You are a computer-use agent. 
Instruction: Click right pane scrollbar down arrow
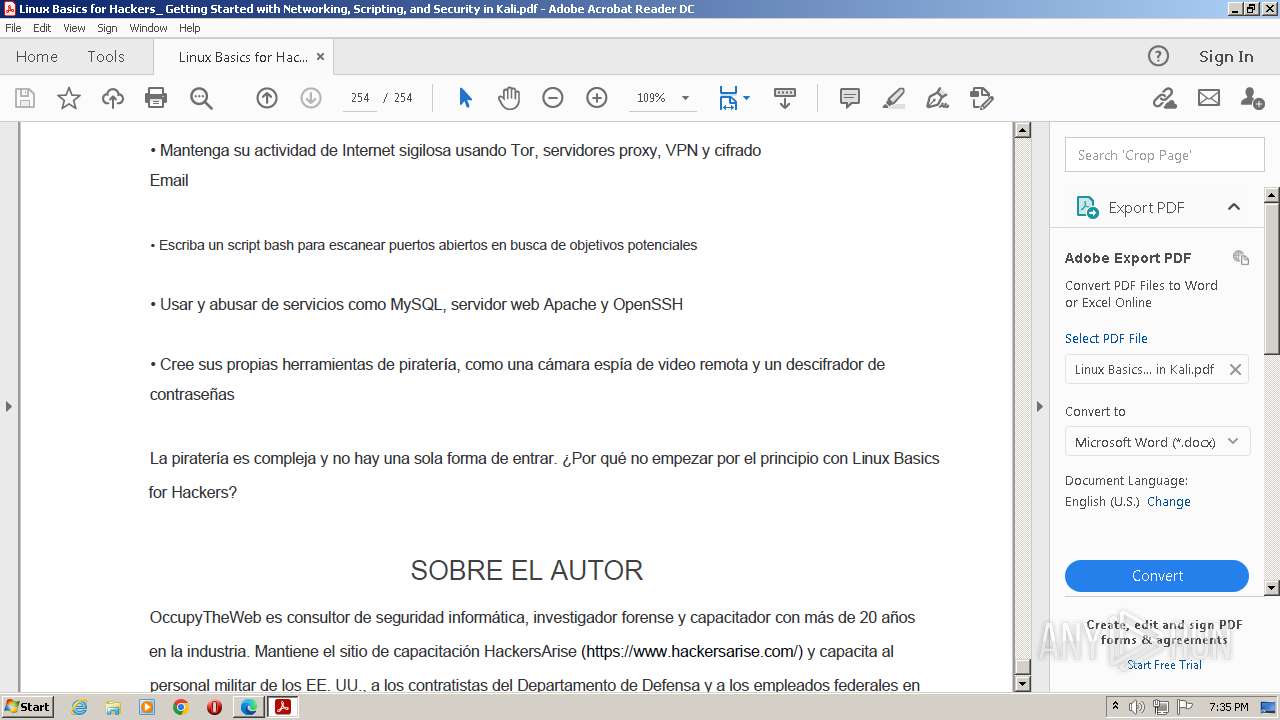click(1272, 588)
